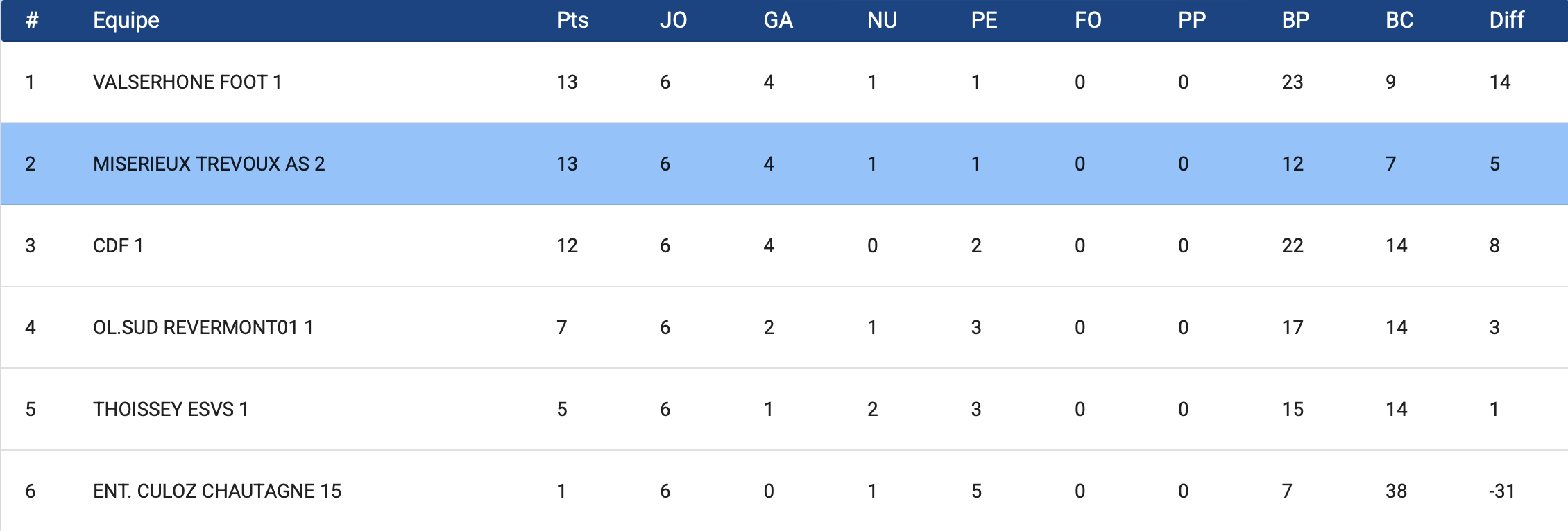Click the FO column header
Image resolution: width=1568 pixels, height=531 pixels.
(x=1088, y=20)
